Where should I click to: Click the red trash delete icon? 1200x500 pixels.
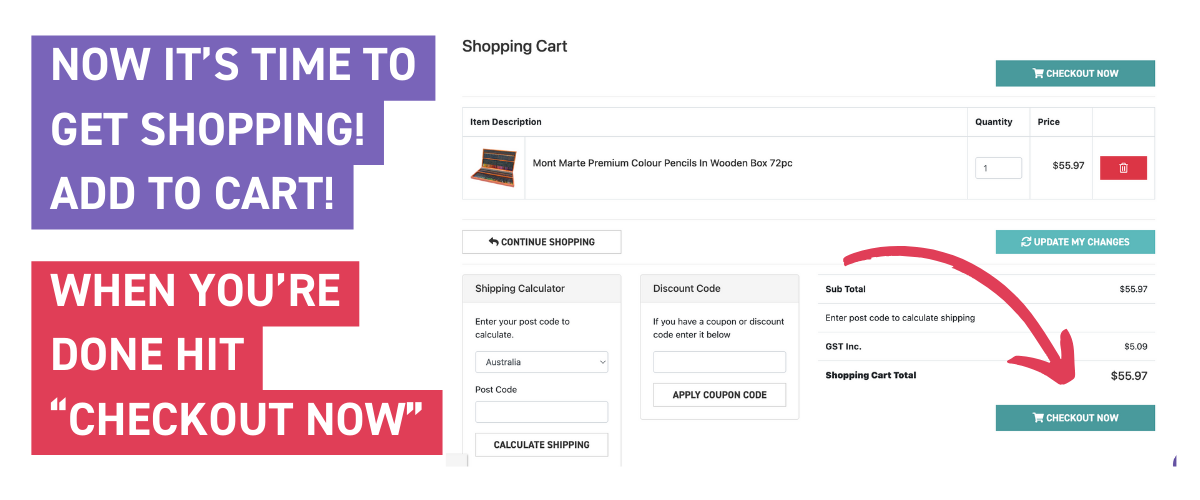[x=1123, y=168]
